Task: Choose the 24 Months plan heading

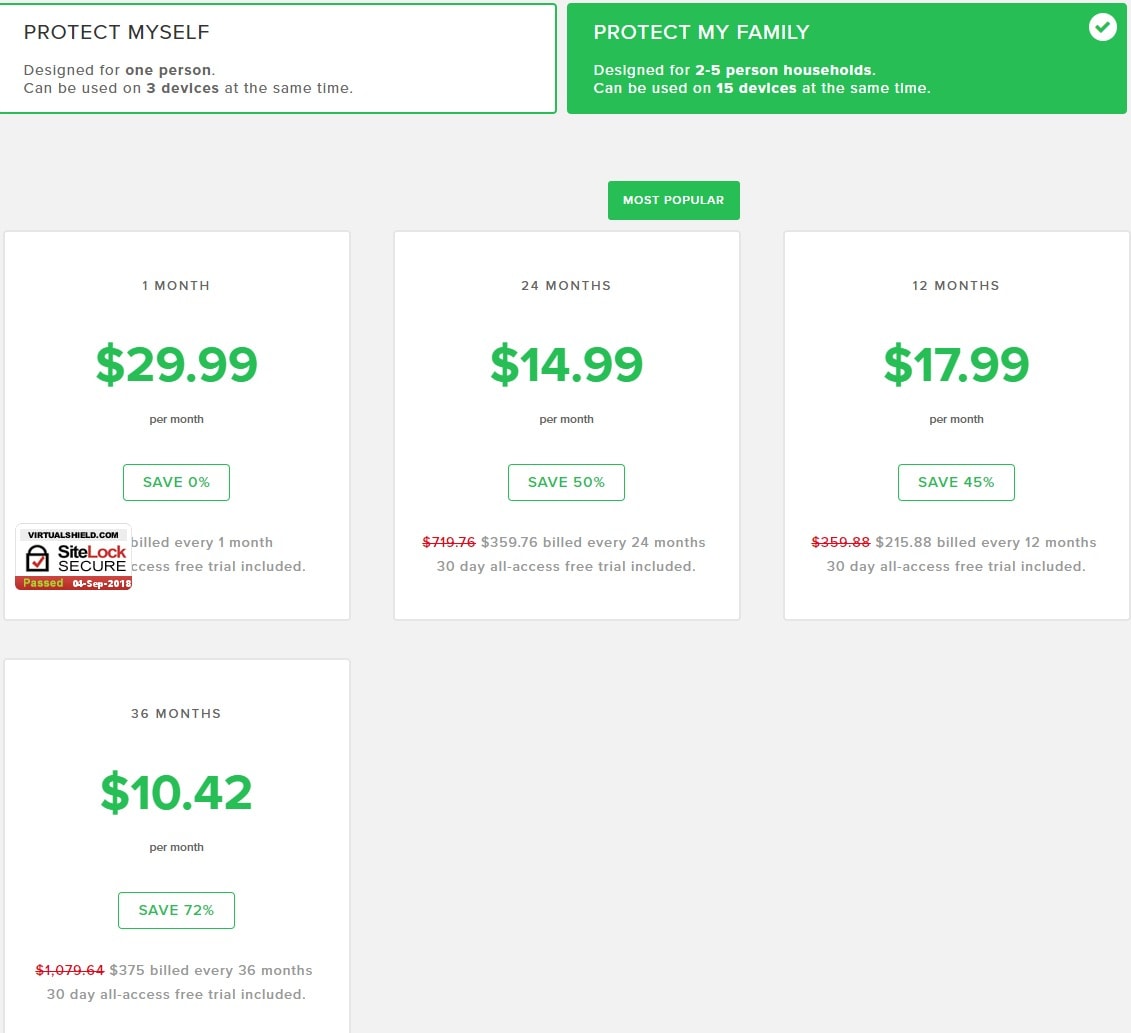Action: [x=566, y=286]
